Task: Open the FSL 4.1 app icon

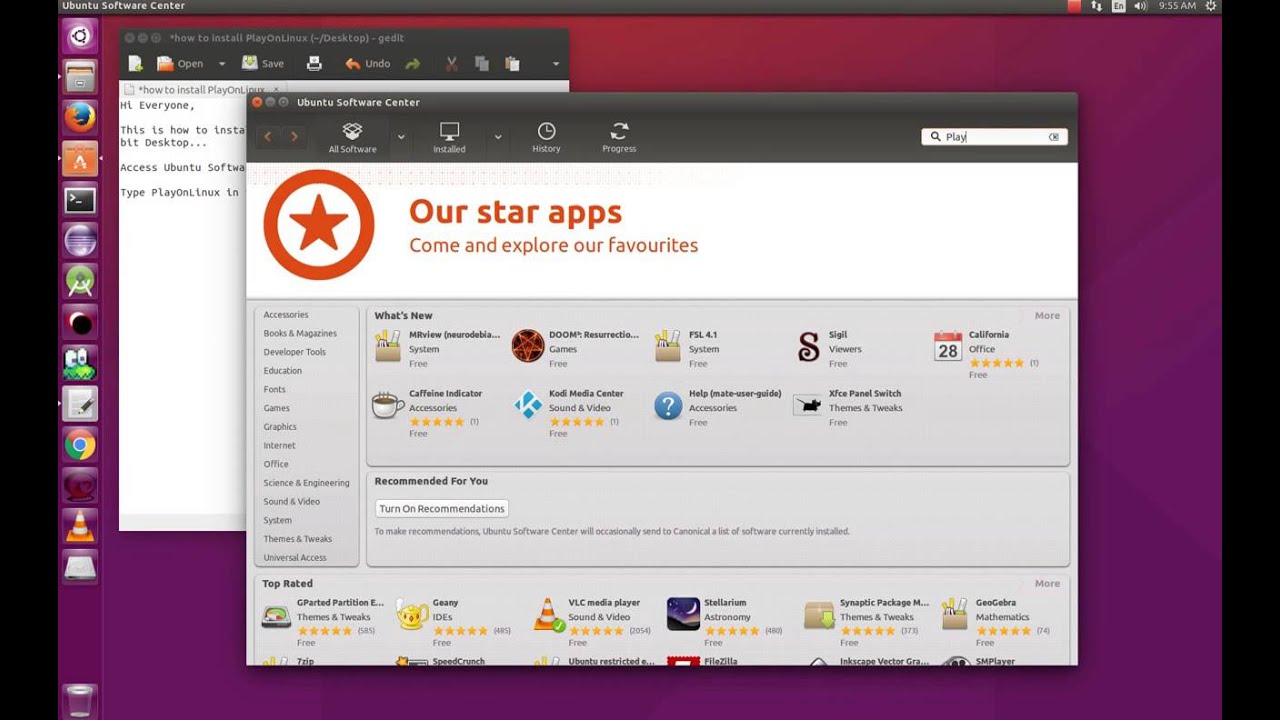Action: pos(668,346)
